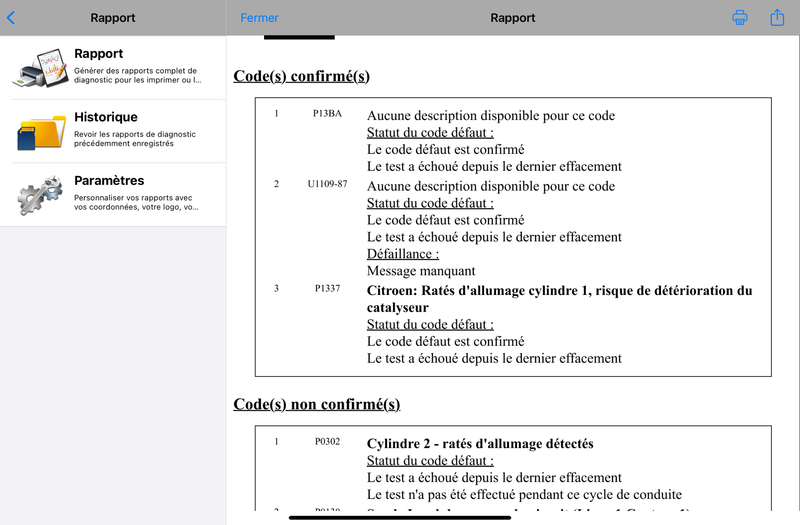This screenshot has height=525, width=800.
Task: Select 'Aucune description disponible' for P13BA
Action: [491, 116]
